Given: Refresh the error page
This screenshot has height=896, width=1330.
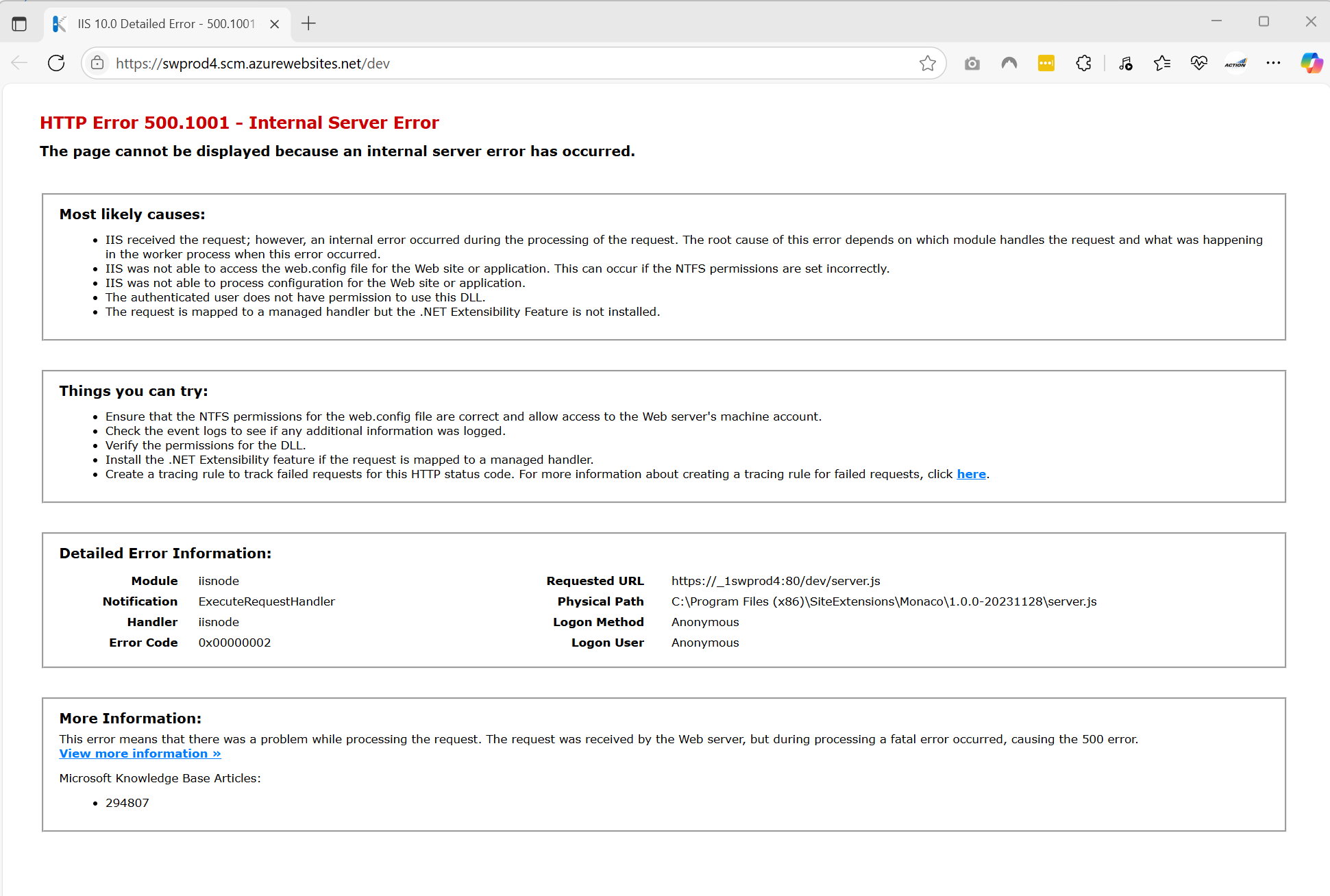Looking at the screenshot, I should pyautogui.click(x=56, y=62).
